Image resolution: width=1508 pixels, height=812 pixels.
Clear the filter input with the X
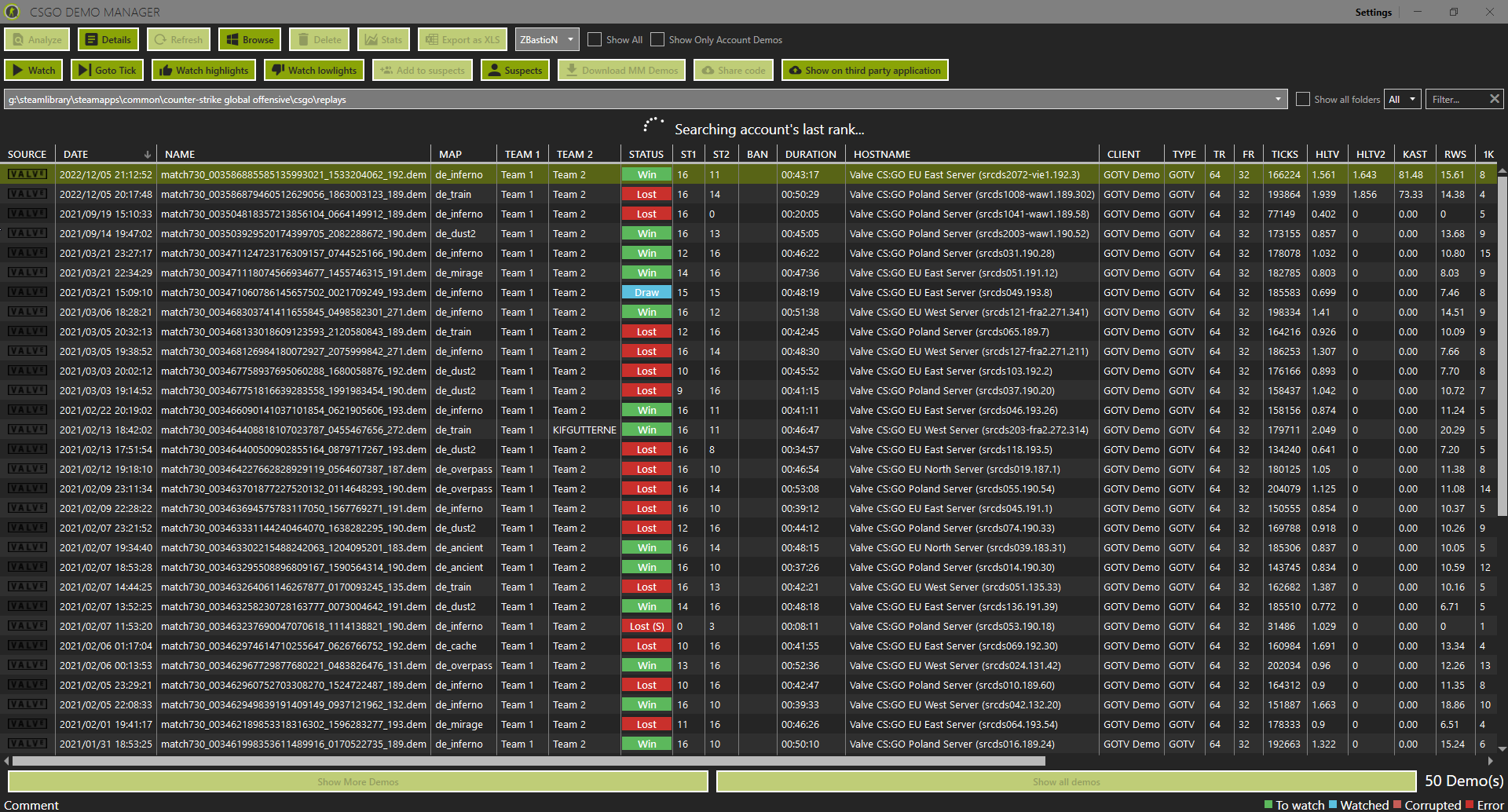1496,99
